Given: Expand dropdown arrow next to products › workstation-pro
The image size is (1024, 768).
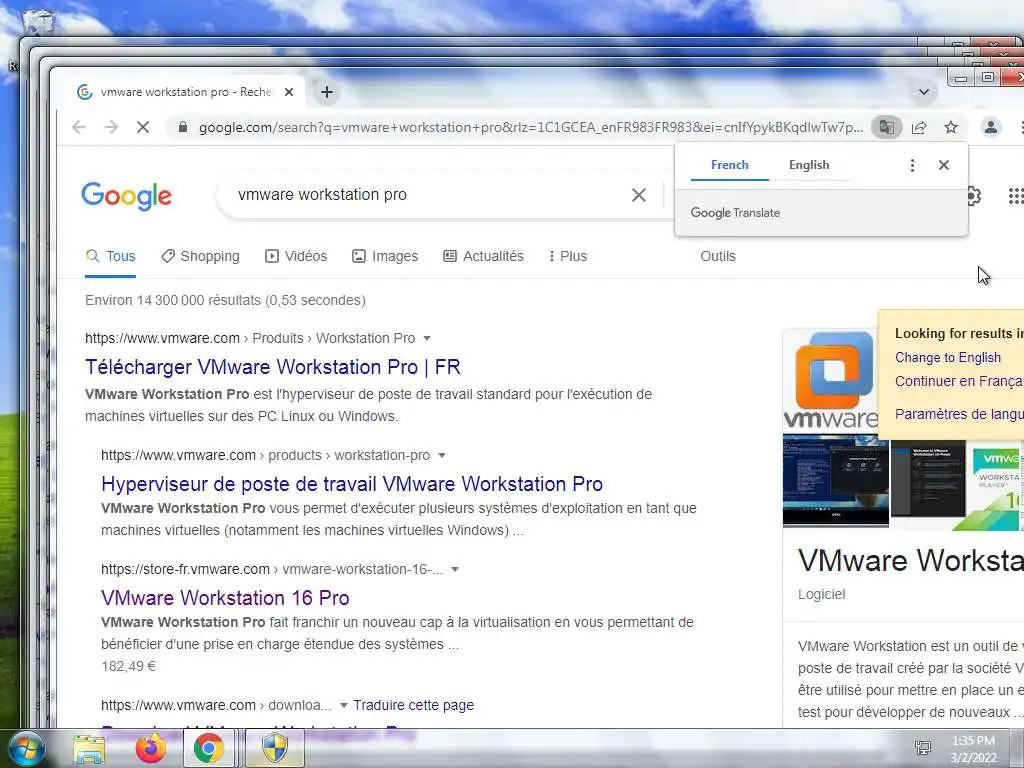Looking at the screenshot, I should click(442, 455).
